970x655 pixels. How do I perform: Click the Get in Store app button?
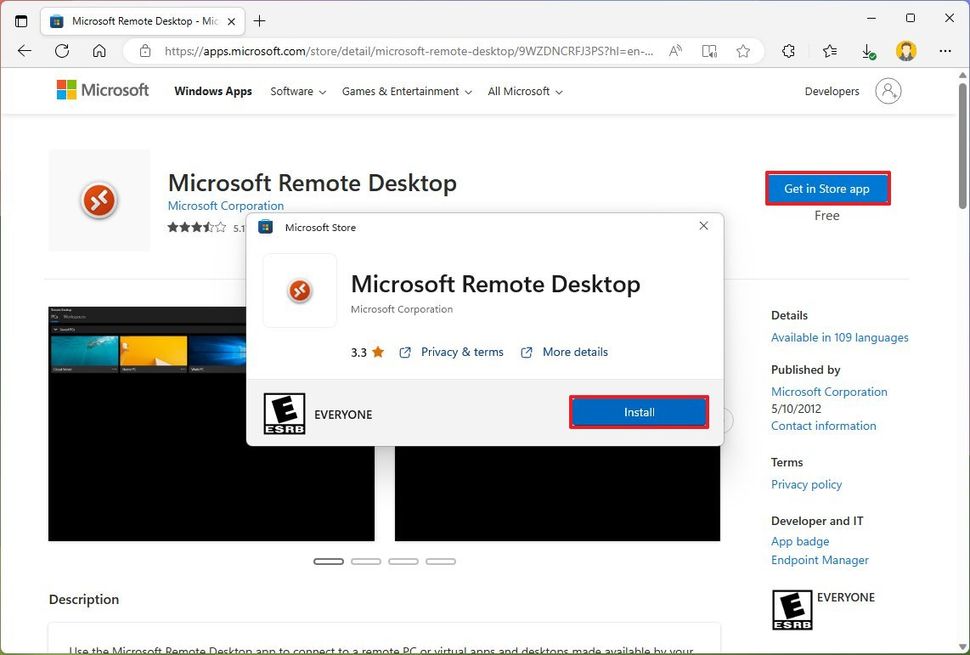point(827,187)
